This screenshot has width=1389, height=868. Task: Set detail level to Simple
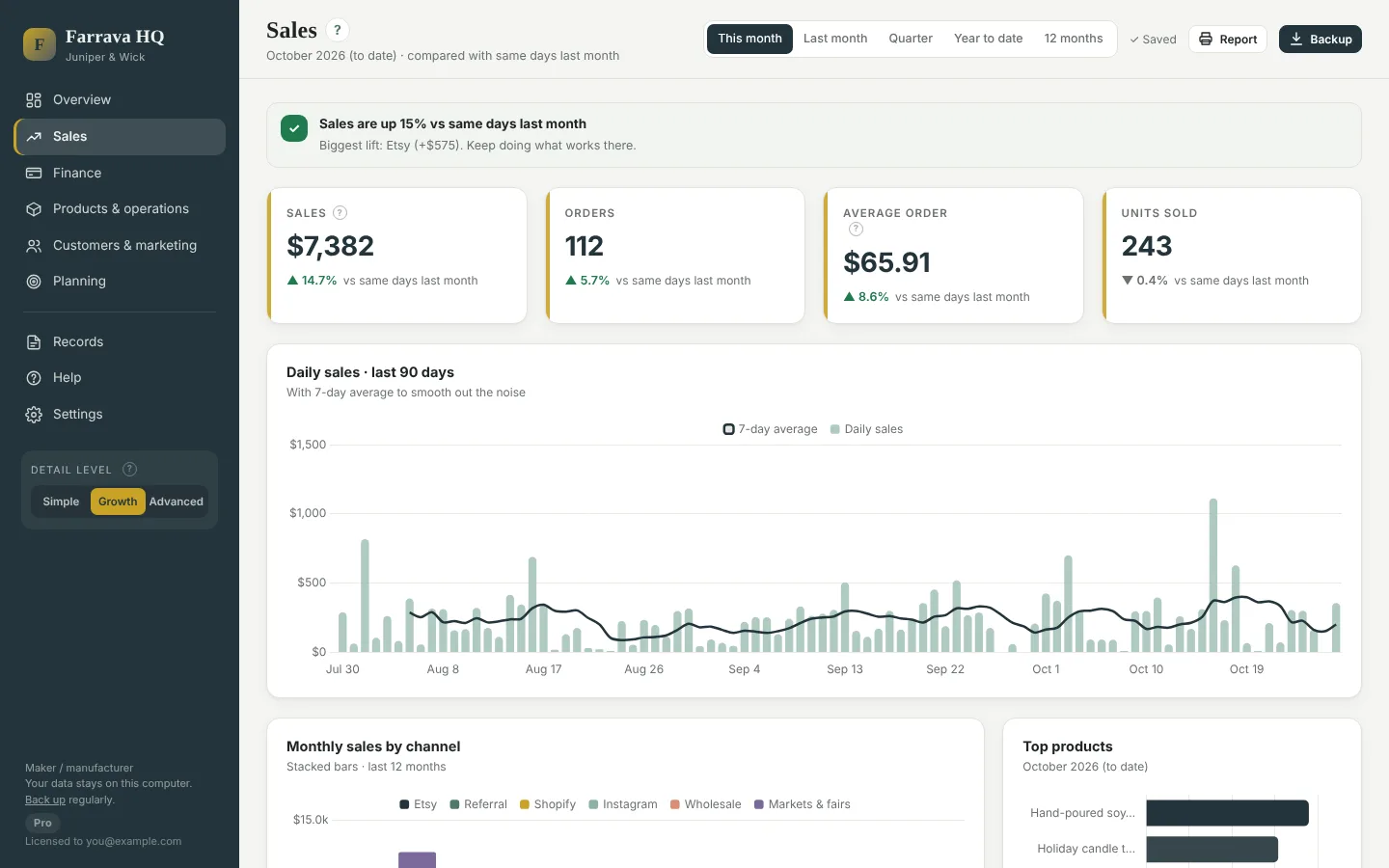coord(61,502)
